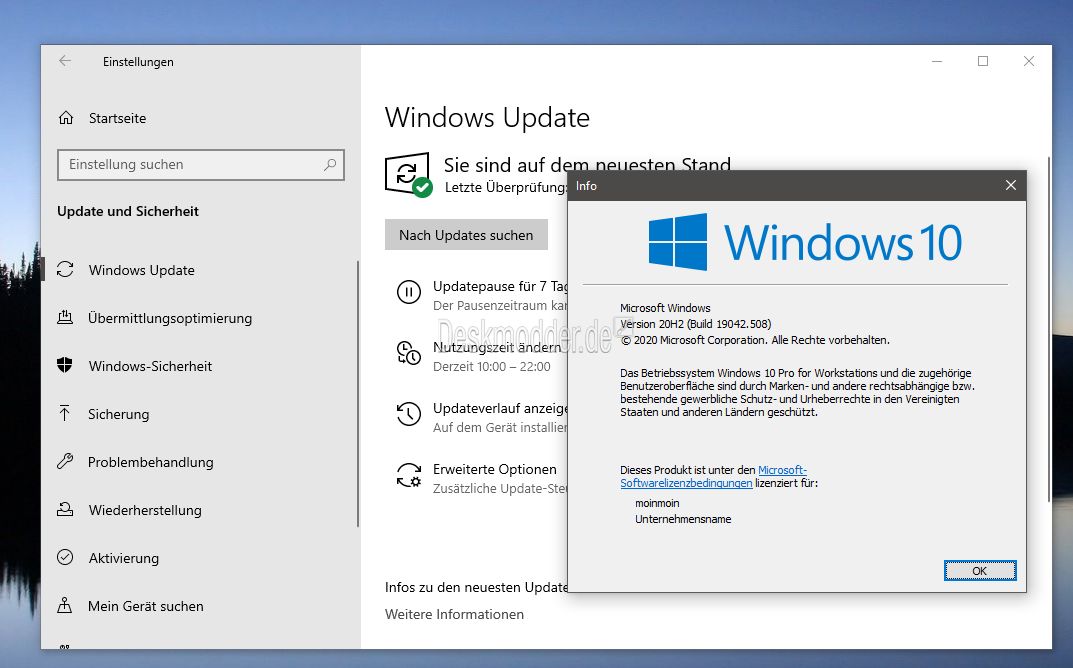
Task: Click the Windows 10 logo in Info dialog
Action: [x=805, y=242]
